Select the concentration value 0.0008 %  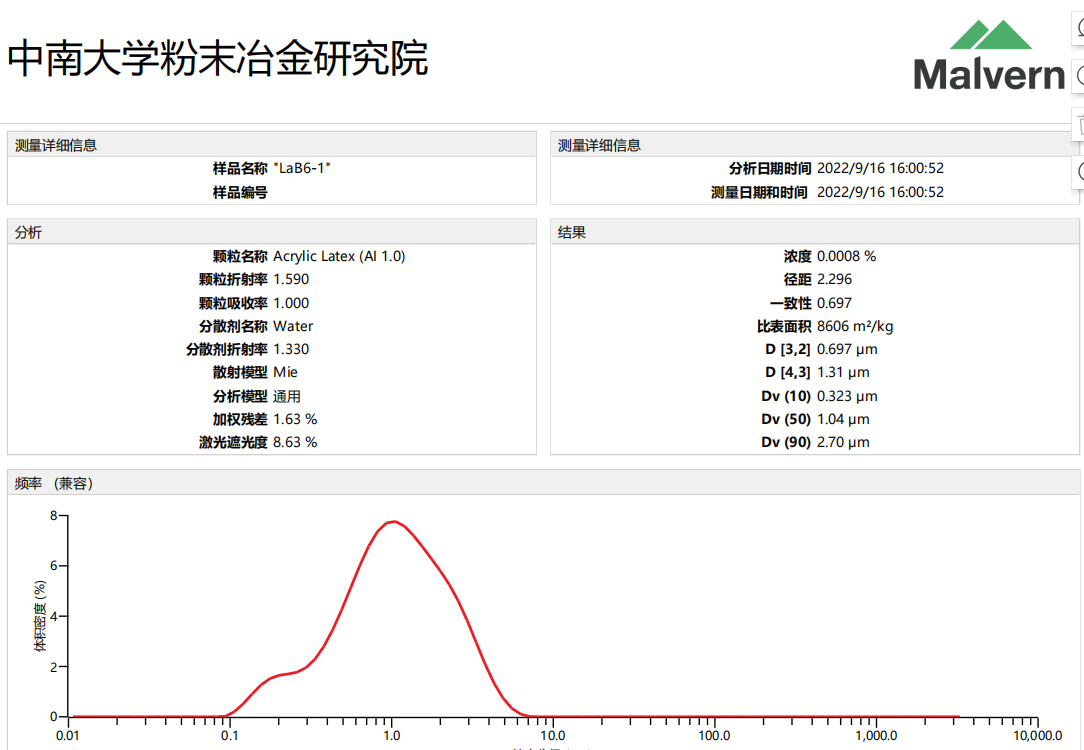pyautogui.click(x=846, y=256)
